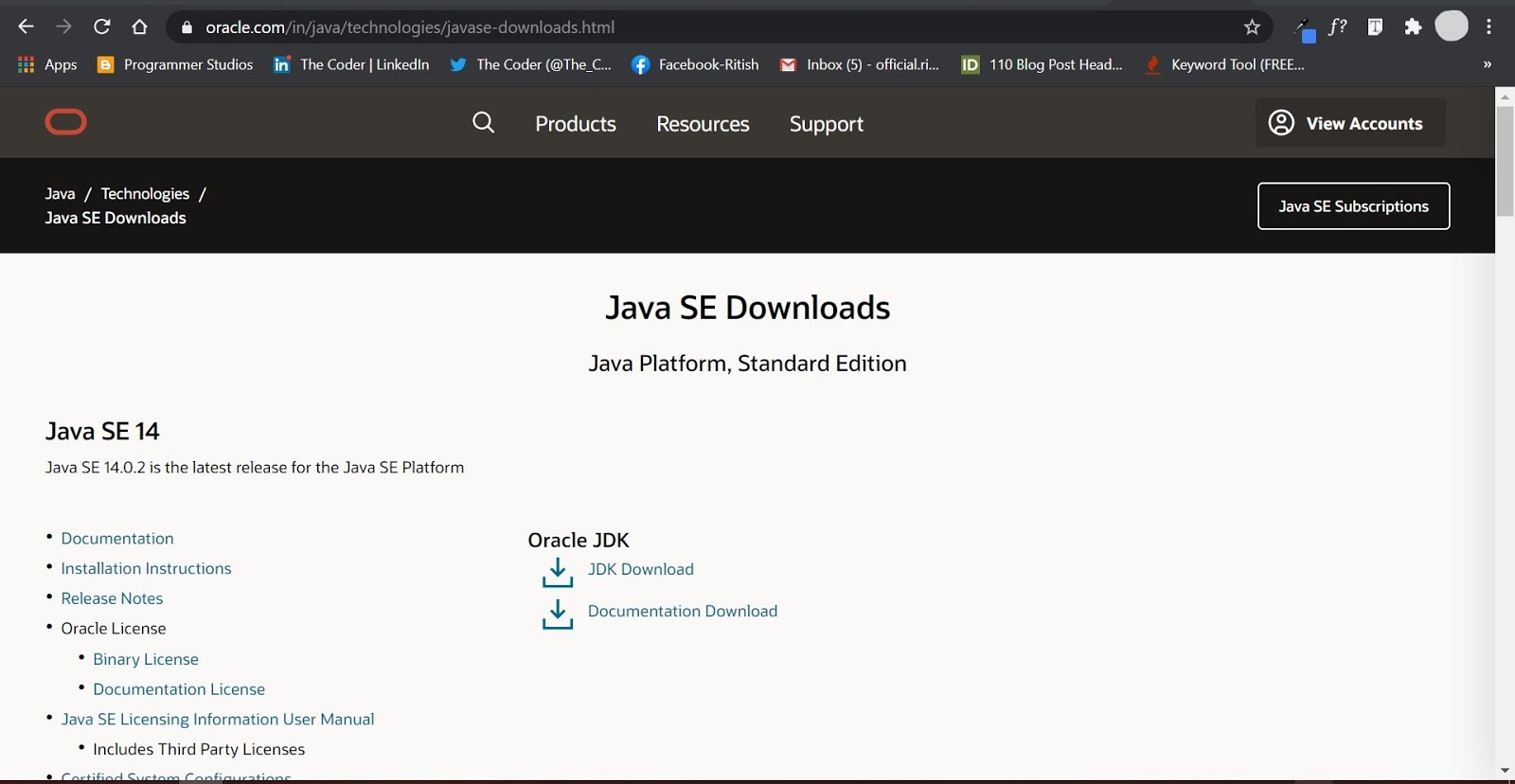Viewport: 1515px width, 784px height.
Task: Click the scrollbar down arrow
Action: [x=1505, y=771]
